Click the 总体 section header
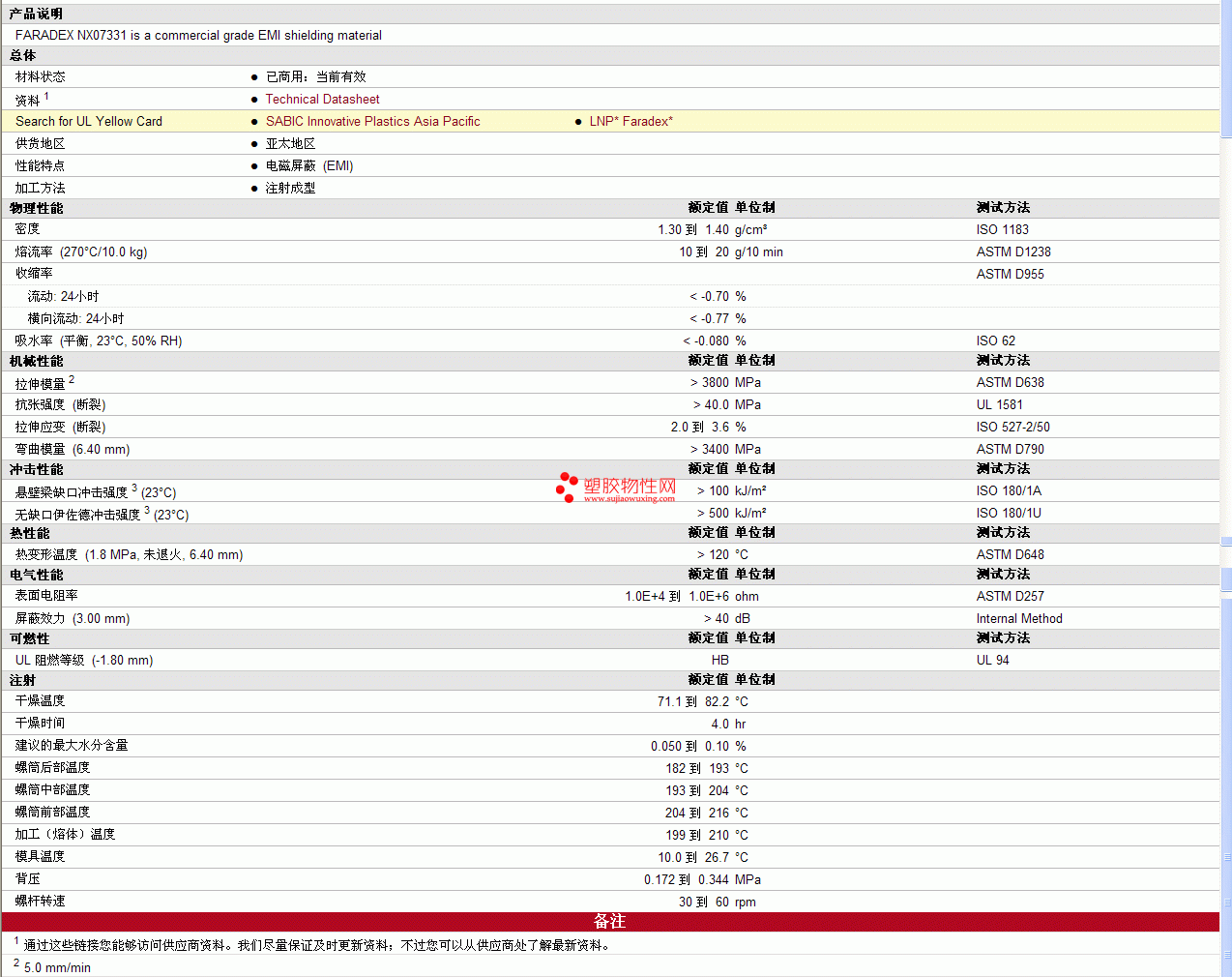1232x977 pixels. [23, 55]
